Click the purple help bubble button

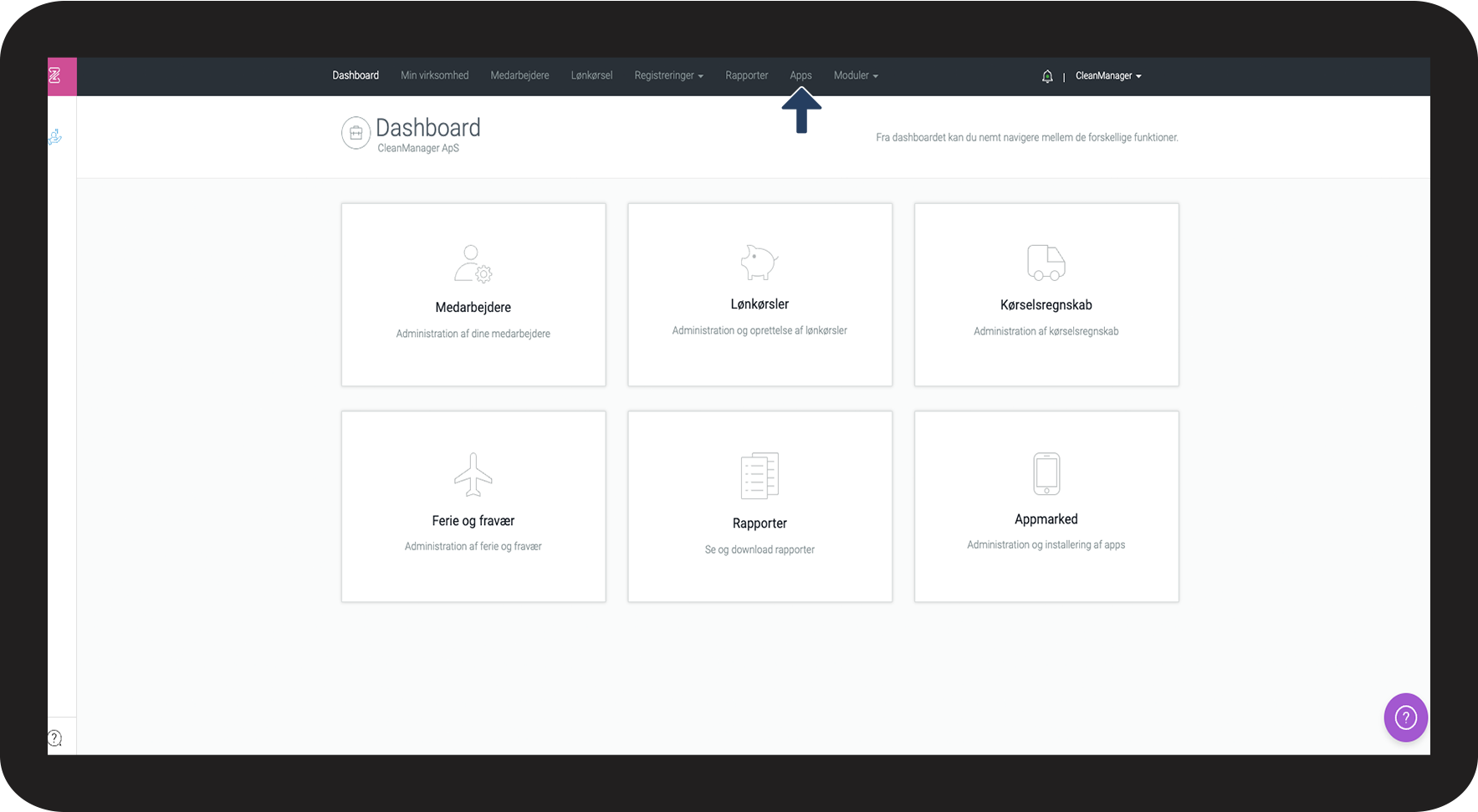point(1405,718)
